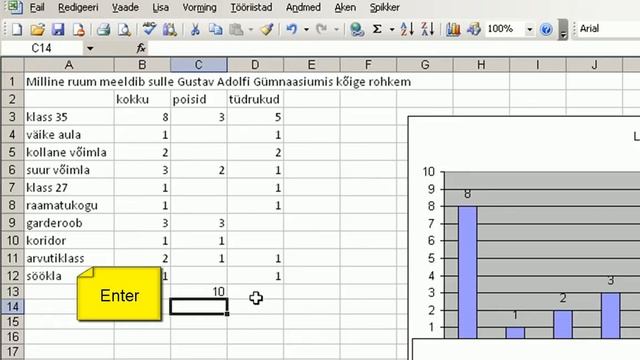Select column E header

pyautogui.click(x=311, y=65)
